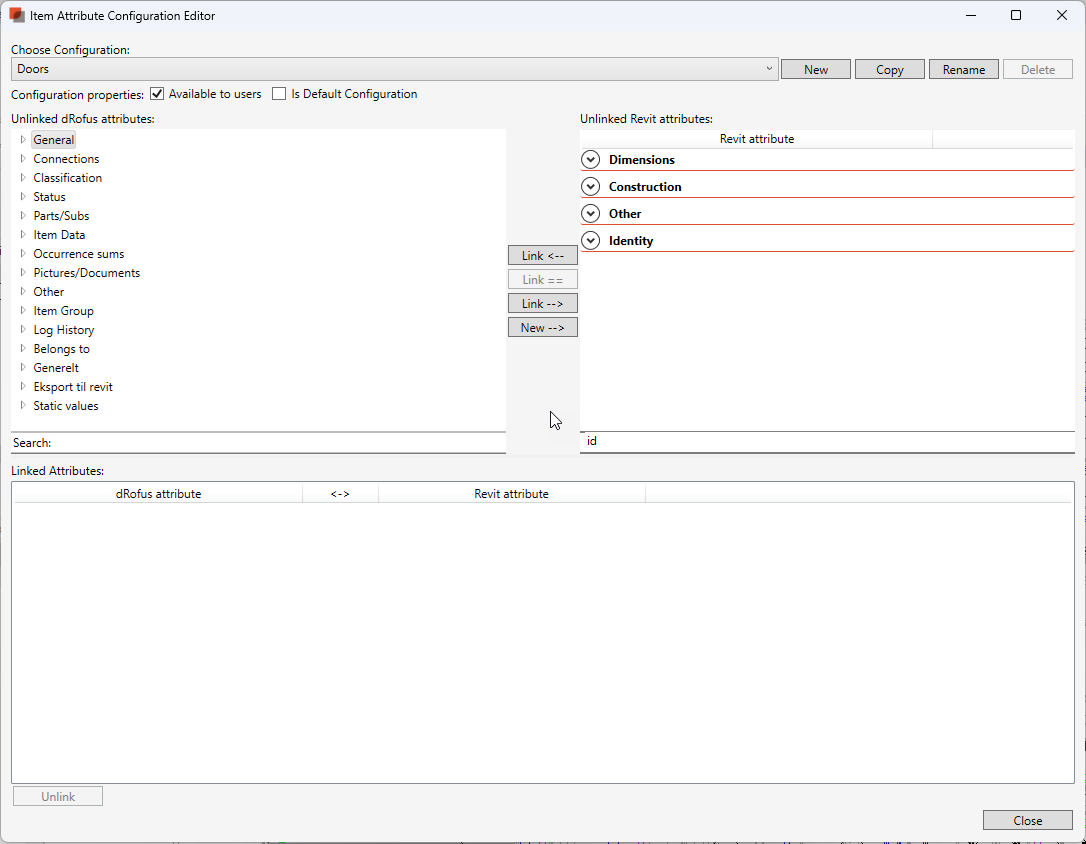1086x844 pixels.
Task: Expand the Construction group chevron
Action: click(591, 187)
